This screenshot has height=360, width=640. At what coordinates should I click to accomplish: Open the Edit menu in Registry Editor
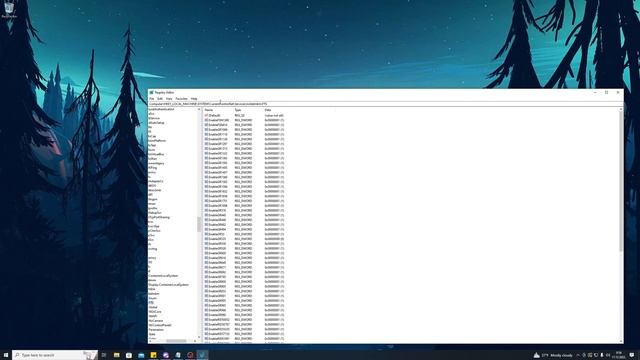pos(160,99)
